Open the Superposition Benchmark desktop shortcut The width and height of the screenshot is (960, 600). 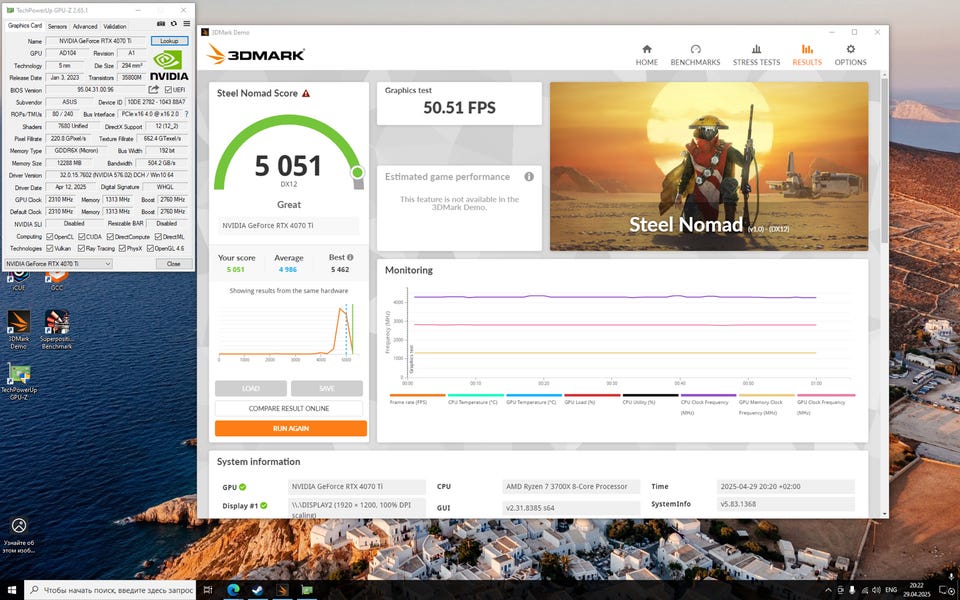(x=57, y=329)
